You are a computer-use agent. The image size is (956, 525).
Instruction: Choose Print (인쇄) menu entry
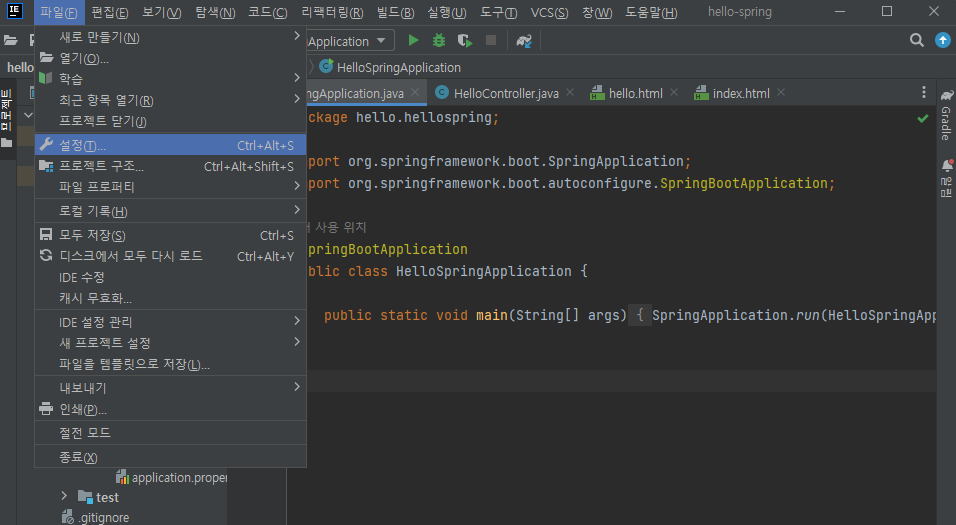[x=171, y=409]
